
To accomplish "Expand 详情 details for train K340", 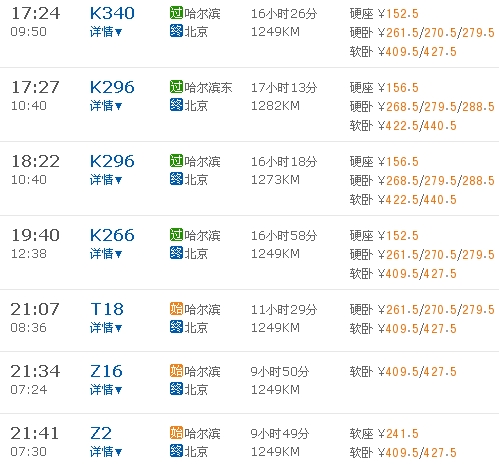I will (106, 32).
